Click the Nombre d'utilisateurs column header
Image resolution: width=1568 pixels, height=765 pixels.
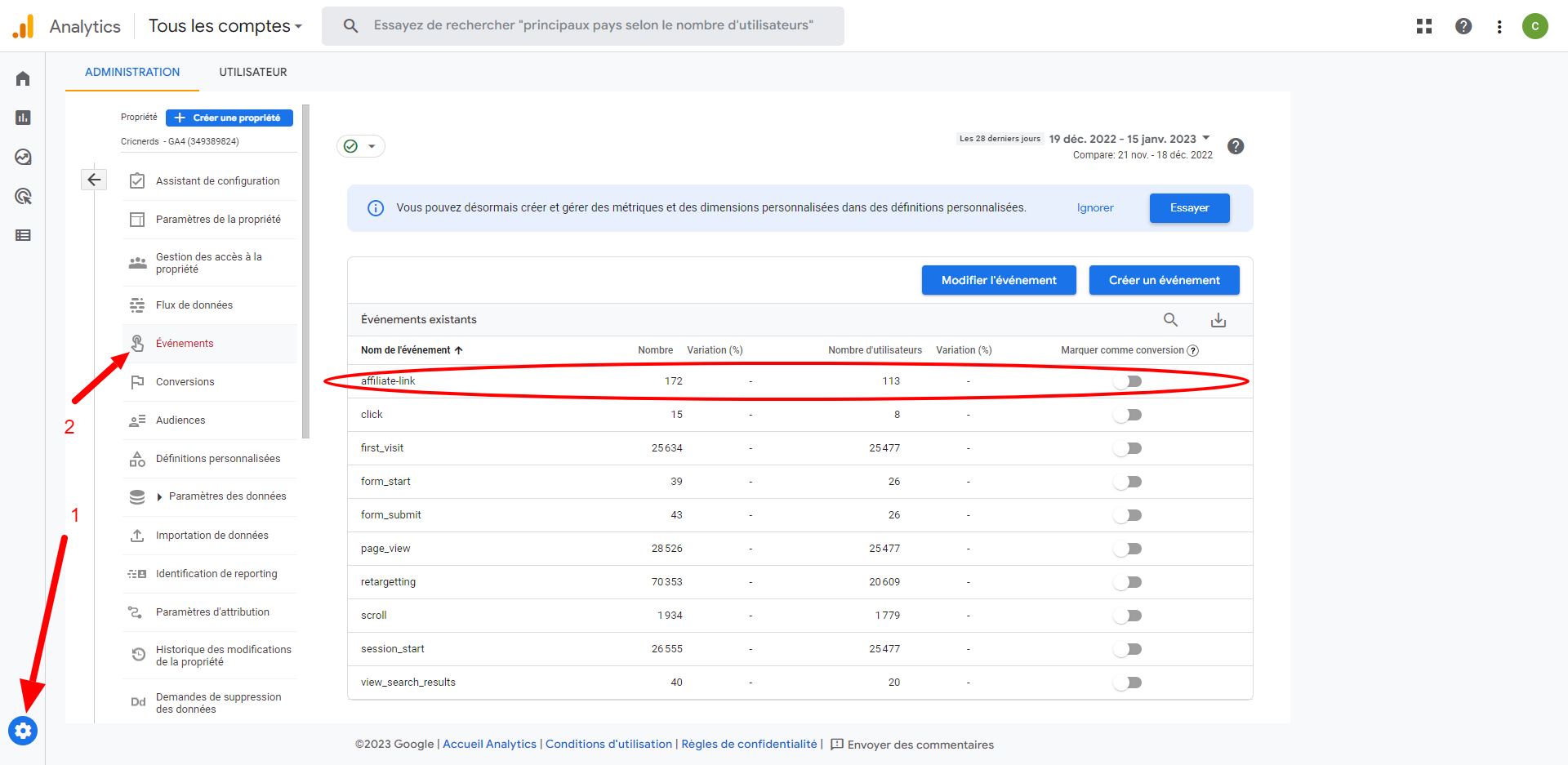coord(875,350)
